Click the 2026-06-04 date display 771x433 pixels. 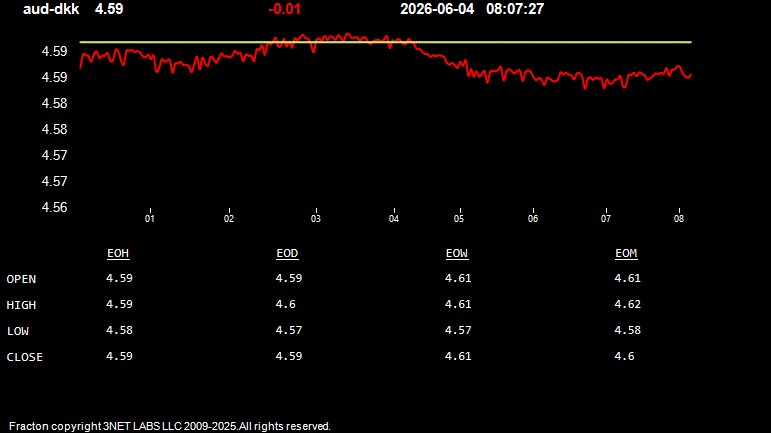[x=437, y=9]
